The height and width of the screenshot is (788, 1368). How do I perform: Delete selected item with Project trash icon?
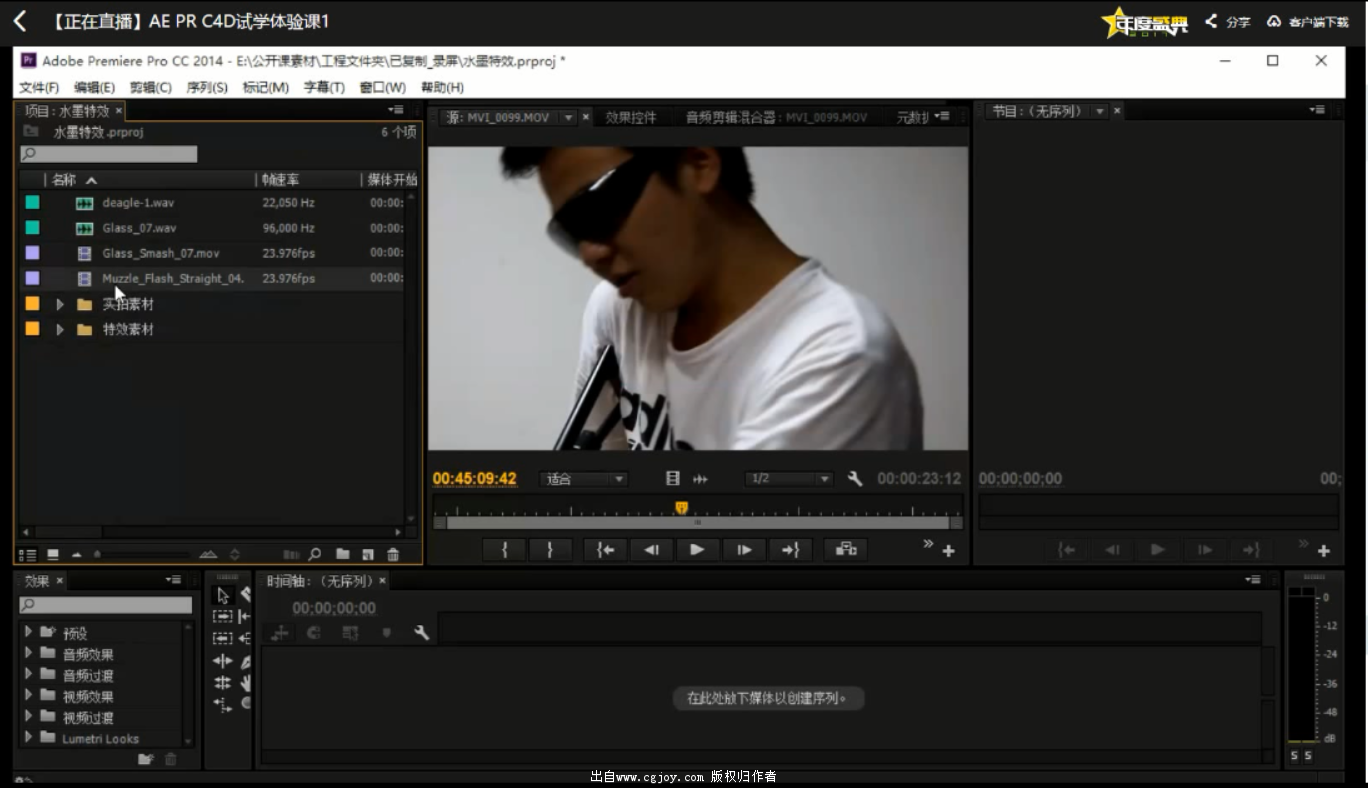(x=393, y=554)
